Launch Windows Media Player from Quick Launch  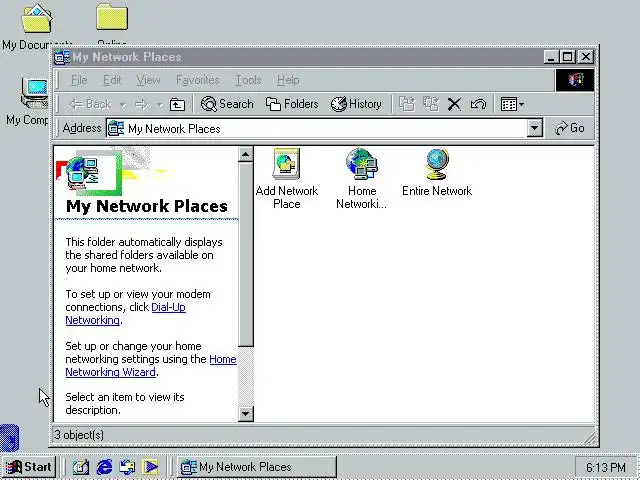point(150,467)
